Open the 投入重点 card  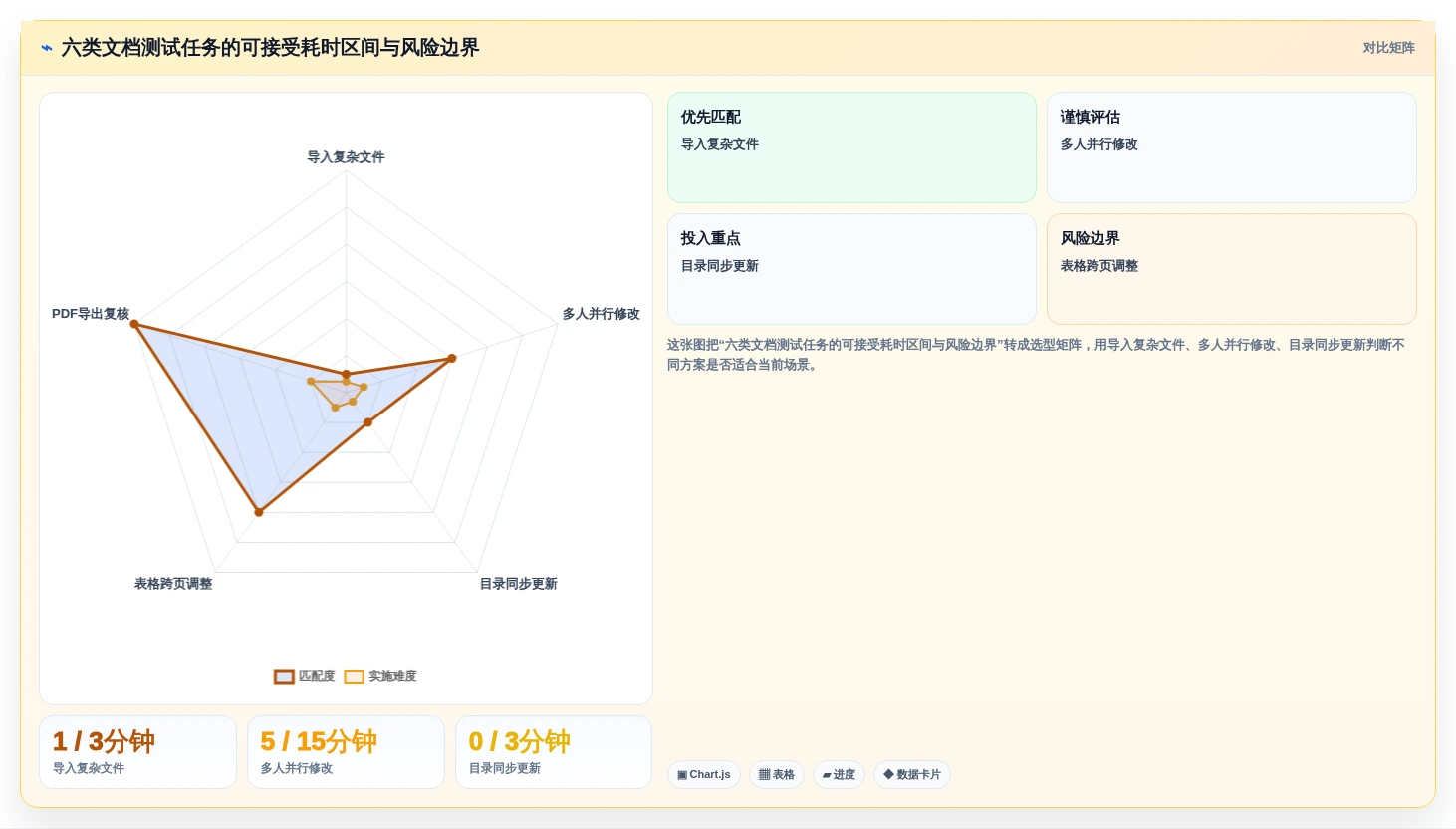point(851,269)
